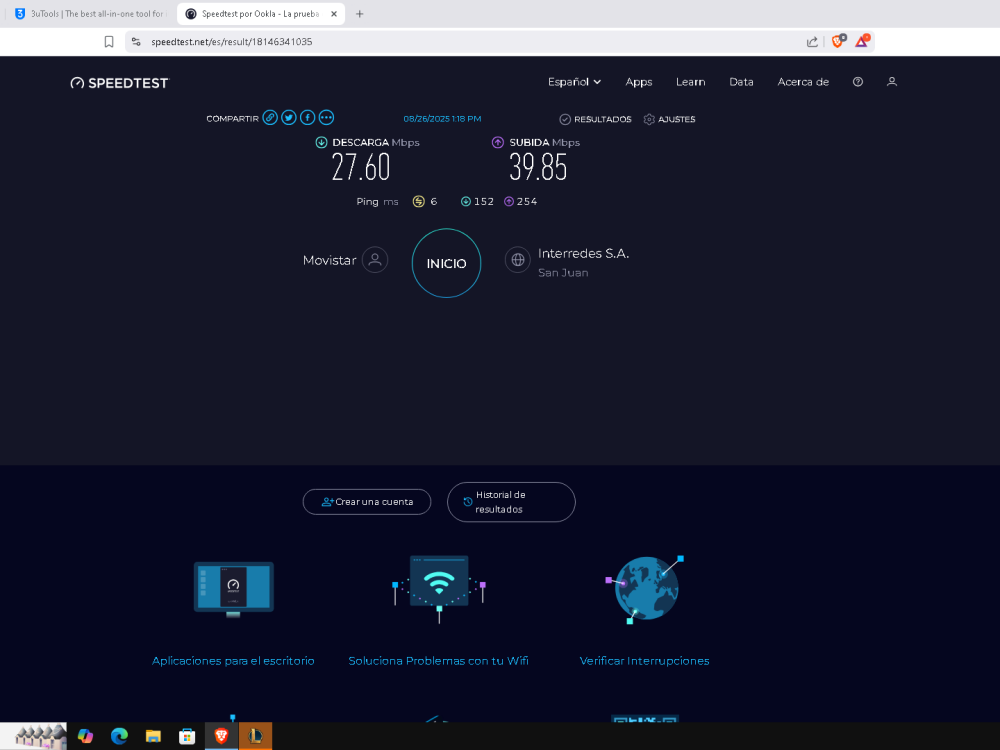This screenshot has width=1000, height=750.
Task: Open the Acerca de menu
Action: coord(803,82)
